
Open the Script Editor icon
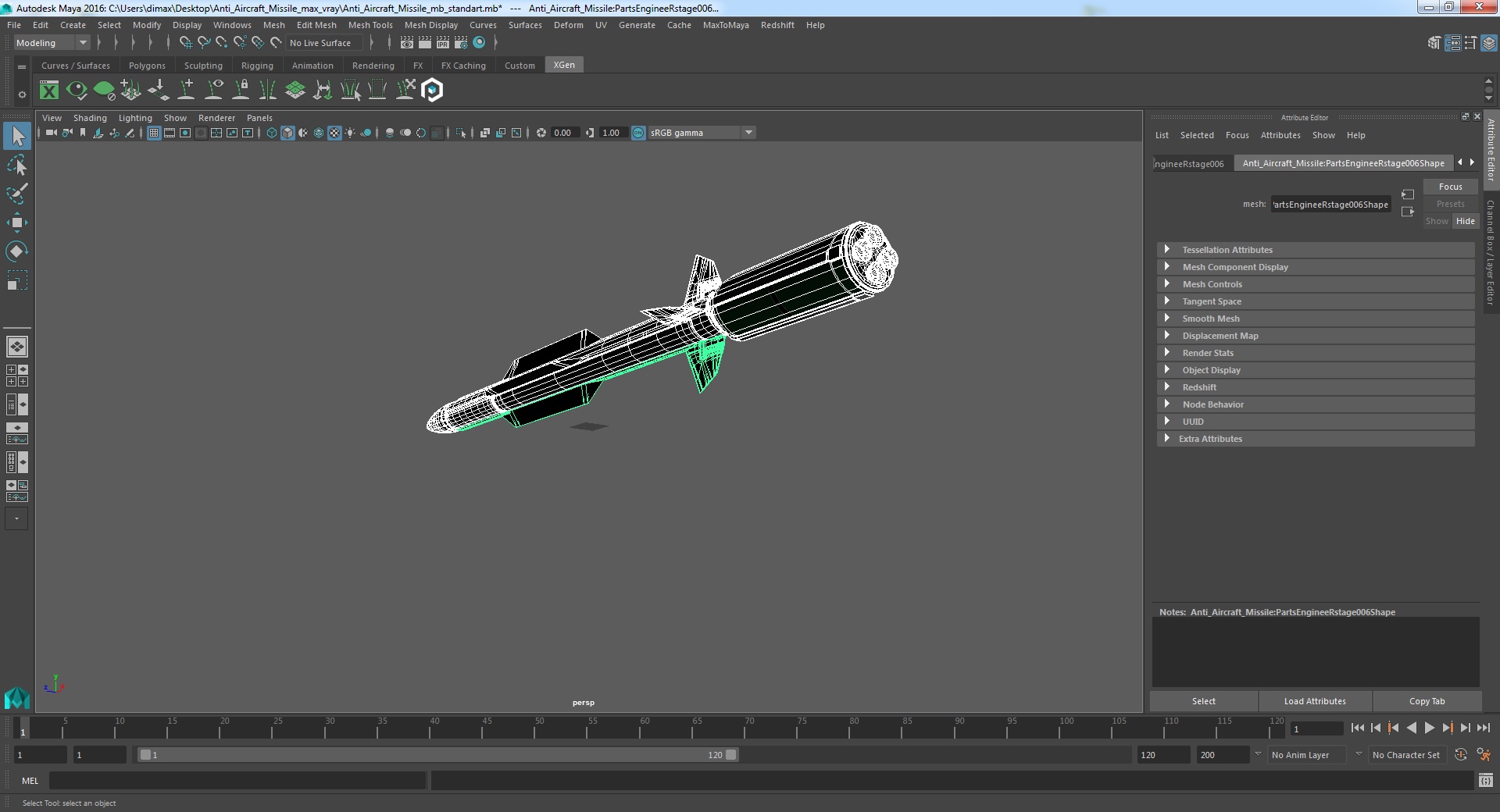point(1486,780)
